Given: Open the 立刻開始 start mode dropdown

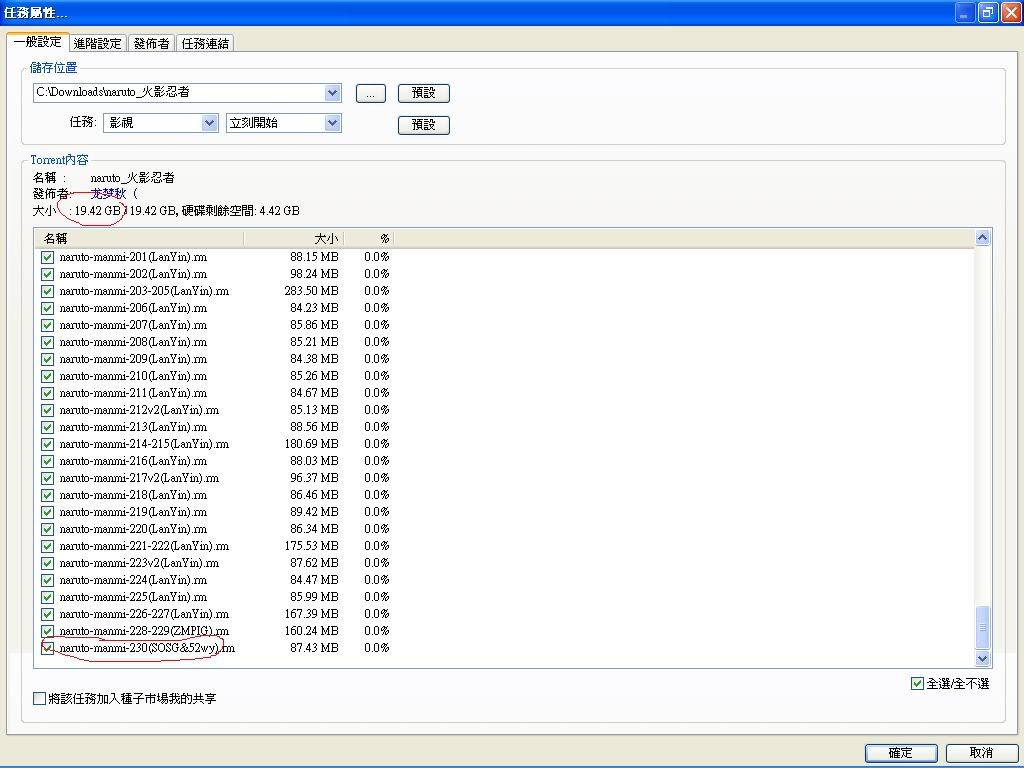Looking at the screenshot, I should [x=332, y=123].
